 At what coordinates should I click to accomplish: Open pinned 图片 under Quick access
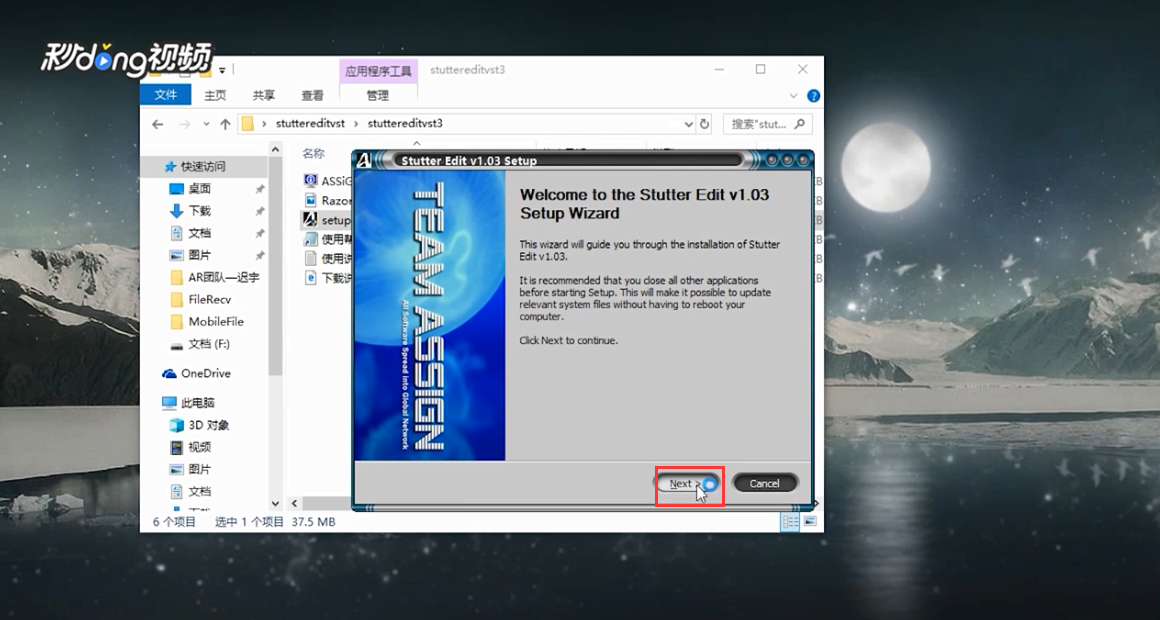200,255
